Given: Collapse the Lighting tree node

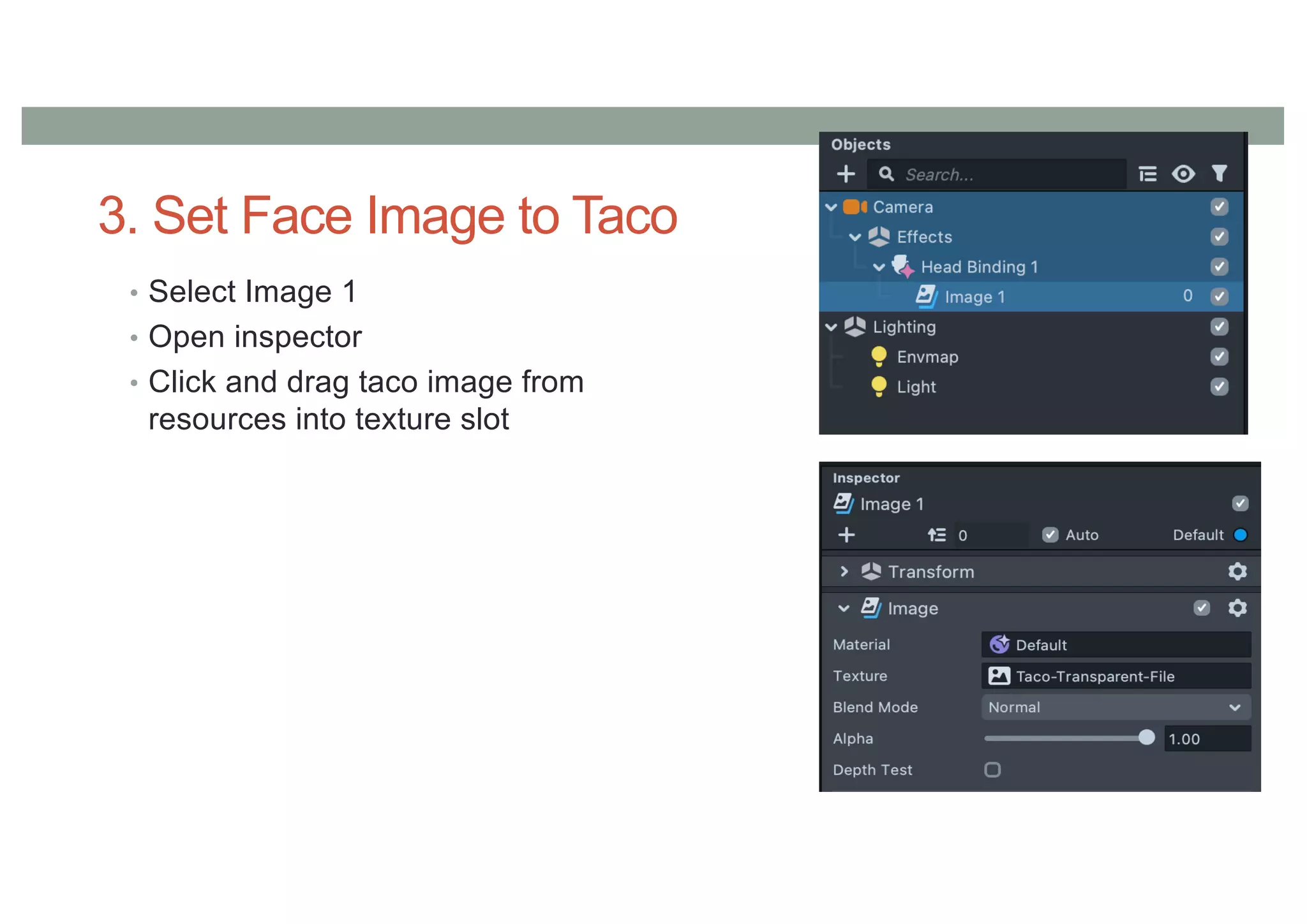Looking at the screenshot, I should point(831,327).
